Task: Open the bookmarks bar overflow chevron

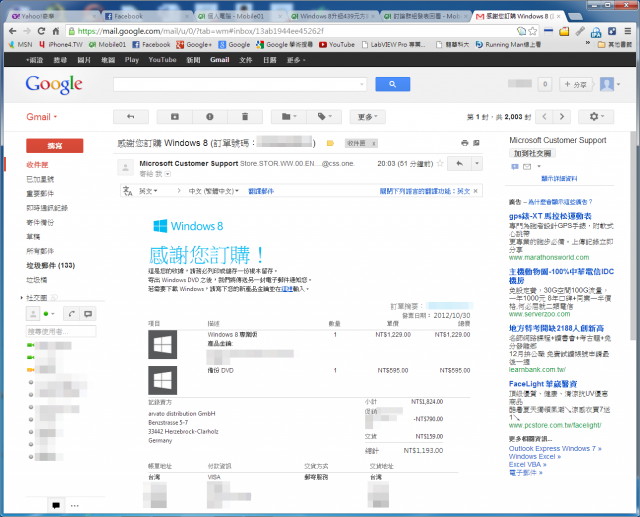Action: pos(587,44)
